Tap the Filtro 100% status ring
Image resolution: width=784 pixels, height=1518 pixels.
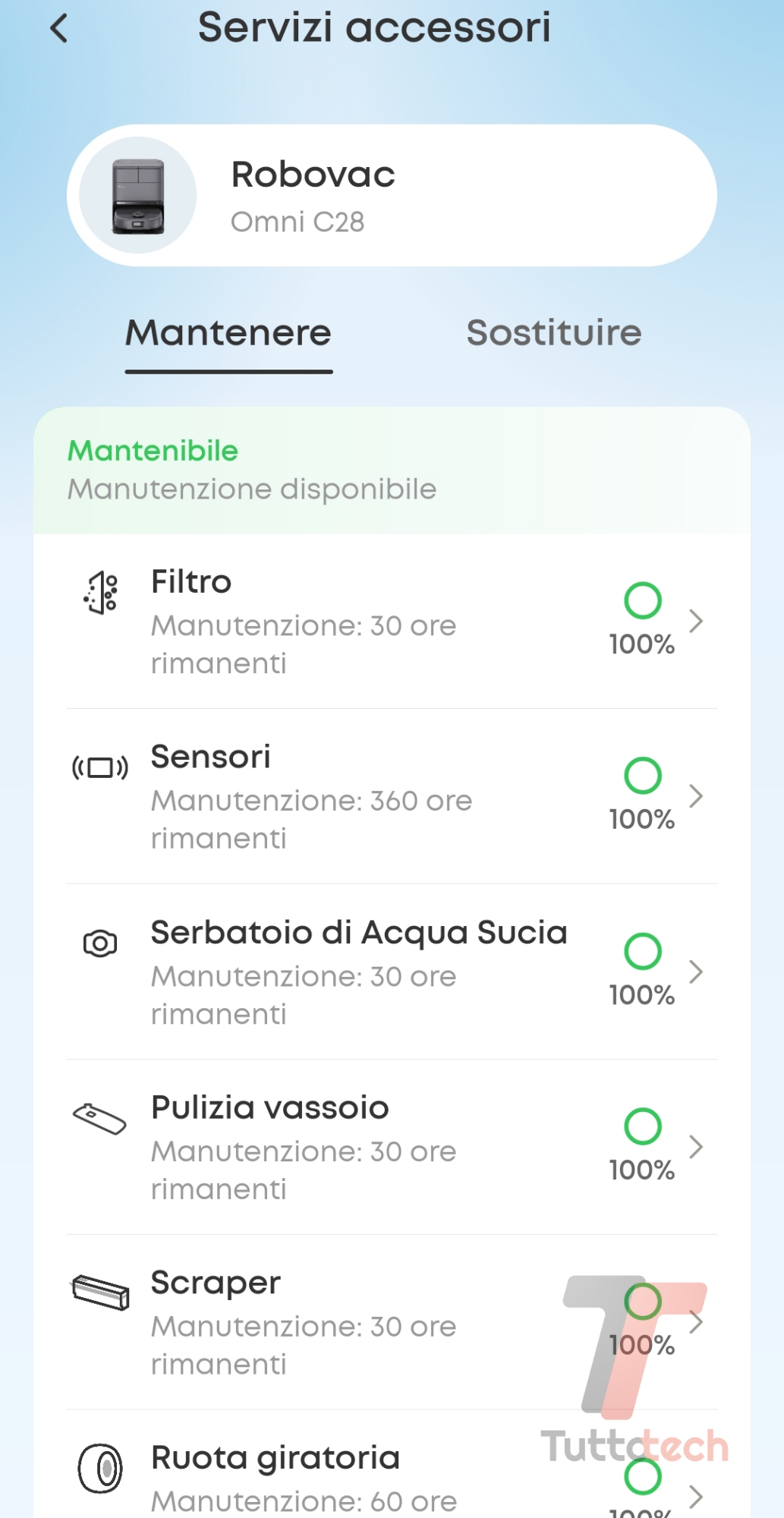(x=643, y=600)
